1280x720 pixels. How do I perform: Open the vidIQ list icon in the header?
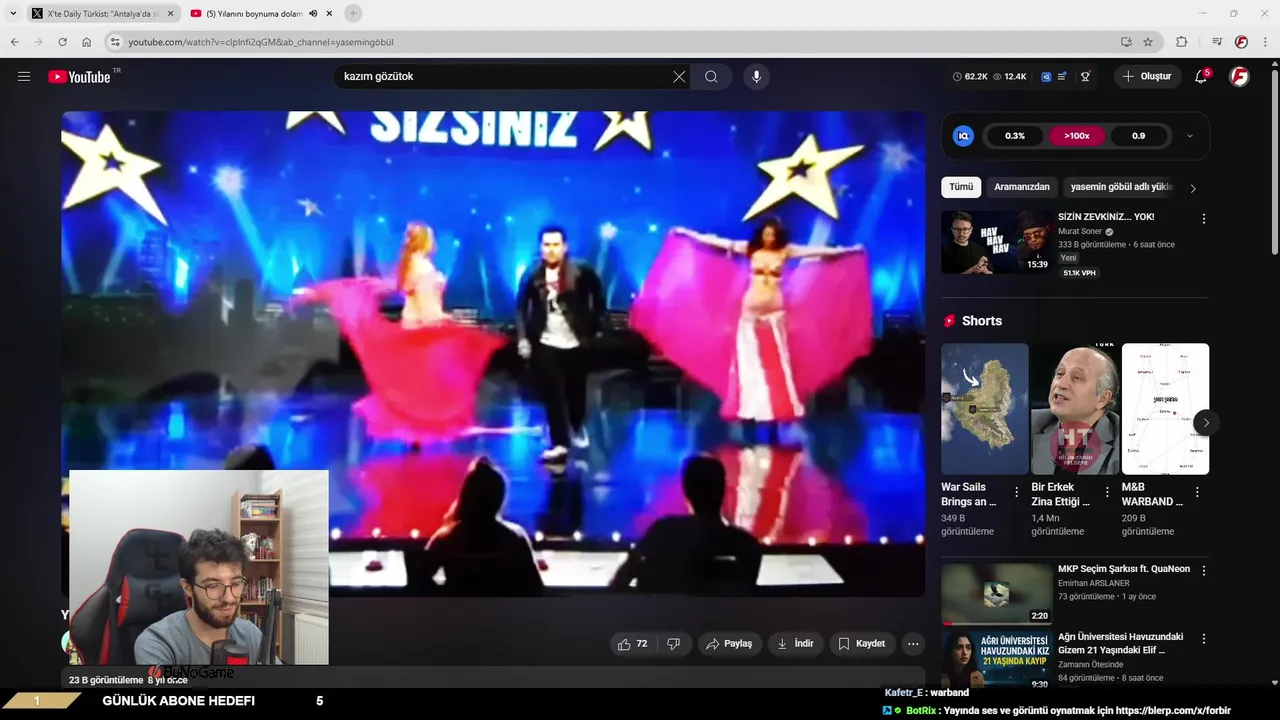point(1062,76)
